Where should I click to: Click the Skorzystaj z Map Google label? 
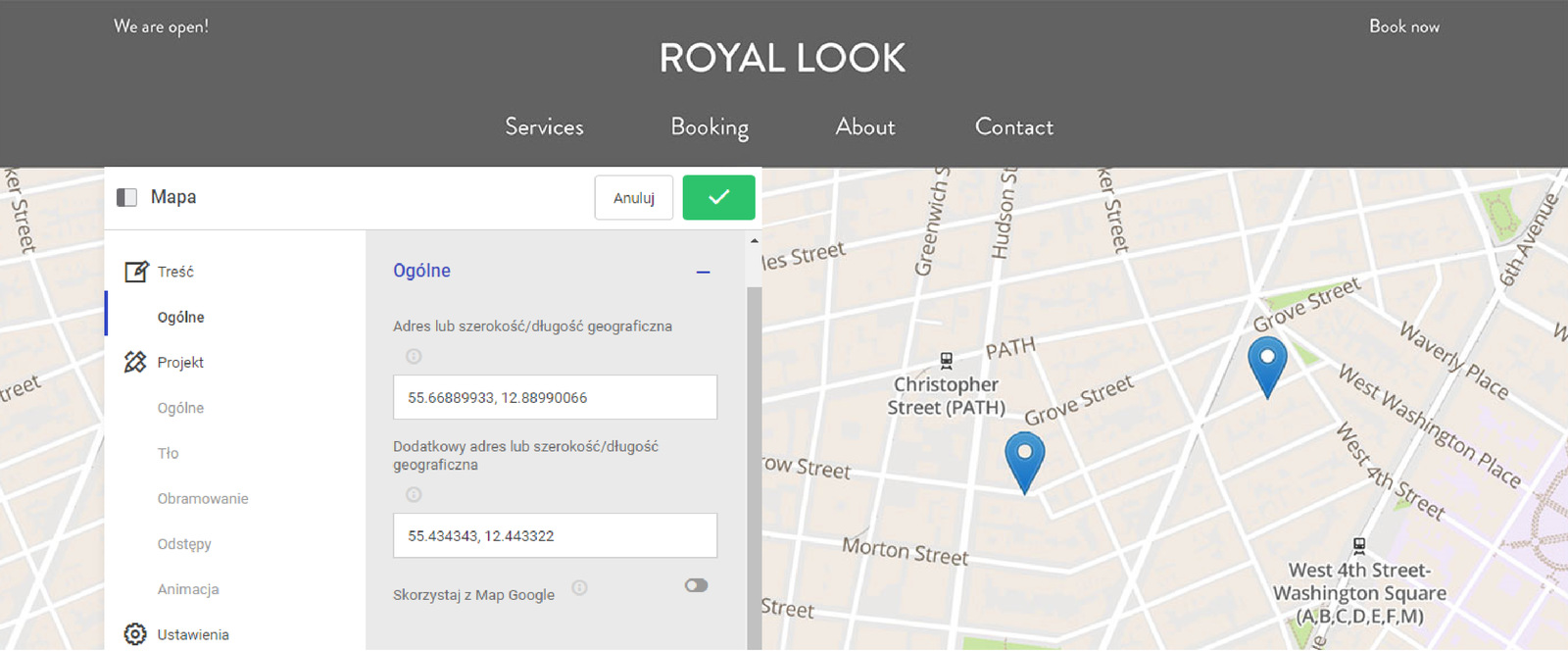pos(473,594)
